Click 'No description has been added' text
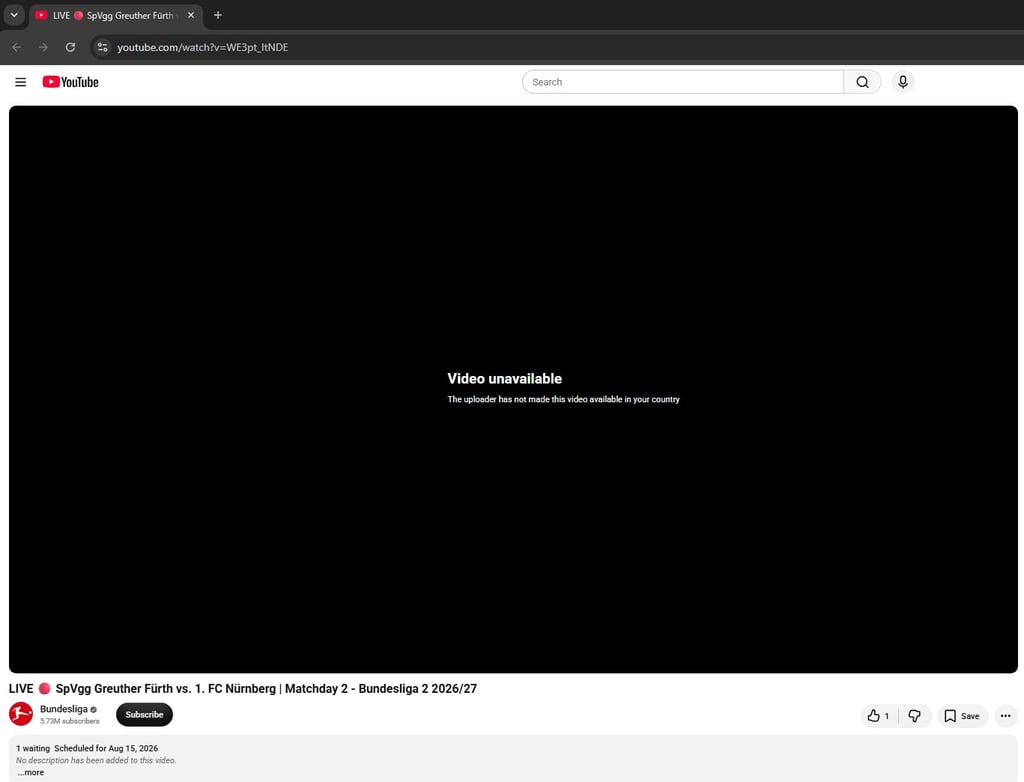1024x782 pixels. tap(96, 760)
